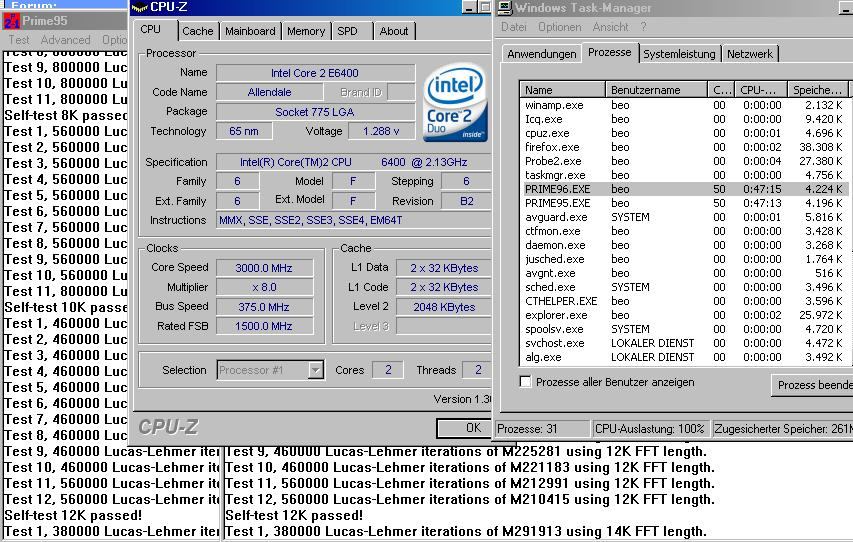This screenshot has width=853, height=542.
Task: Select the Probe2.exe process row
Action: [684, 161]
